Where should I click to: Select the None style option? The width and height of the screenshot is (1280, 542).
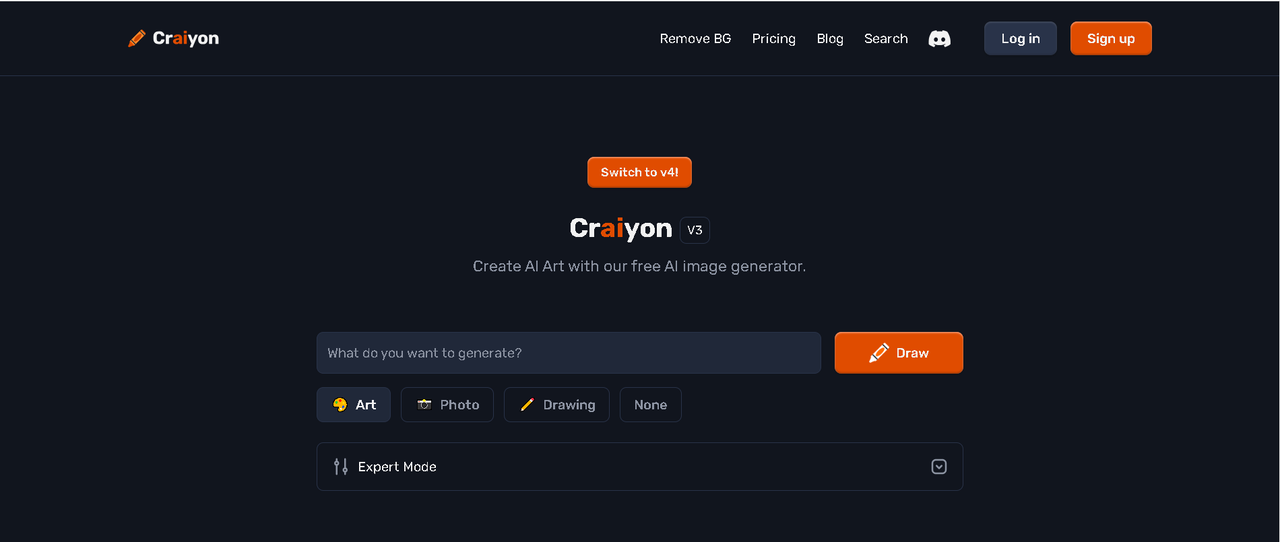click(x=651, y=405)
